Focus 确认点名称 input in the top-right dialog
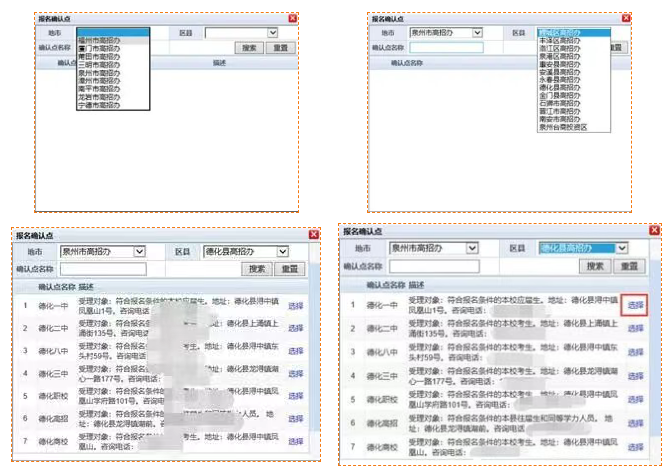Screen dimensions: 670x474 point(447,47)
